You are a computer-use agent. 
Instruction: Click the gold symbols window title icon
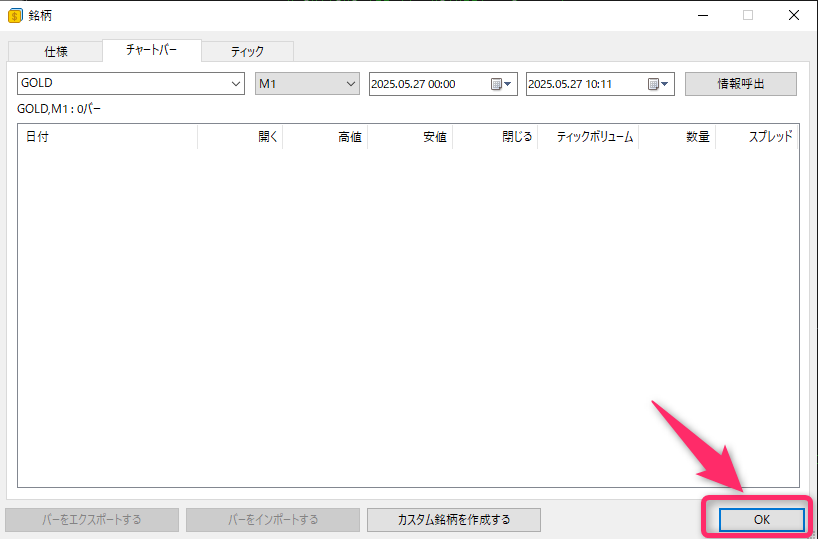(x=15, y=15)
